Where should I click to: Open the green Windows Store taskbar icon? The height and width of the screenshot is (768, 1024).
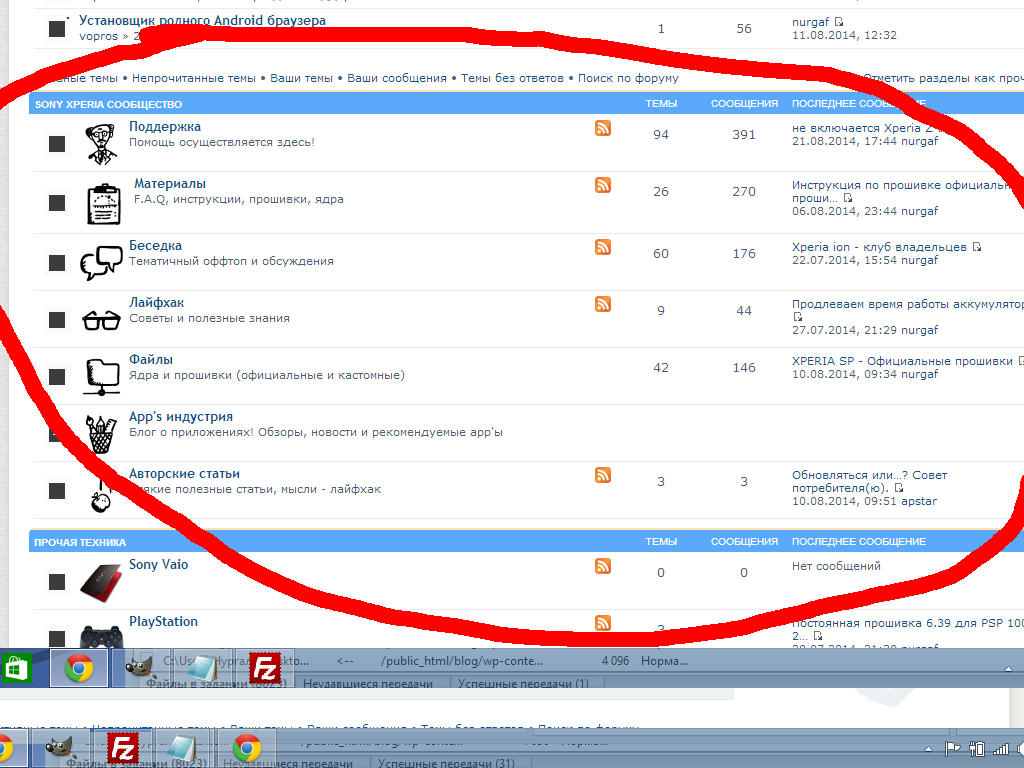(x=17, y=667)
